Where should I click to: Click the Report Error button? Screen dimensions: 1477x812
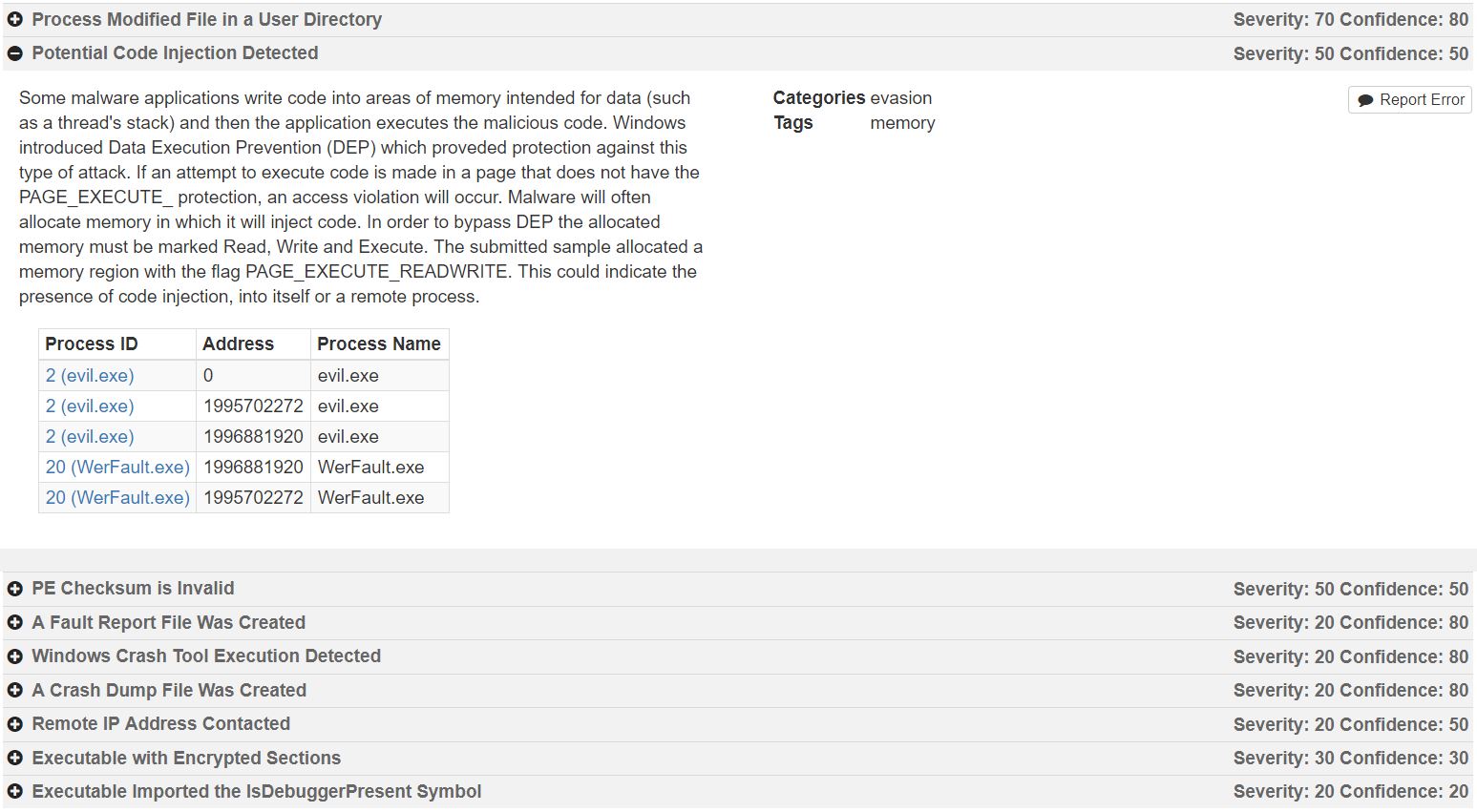1409,99
